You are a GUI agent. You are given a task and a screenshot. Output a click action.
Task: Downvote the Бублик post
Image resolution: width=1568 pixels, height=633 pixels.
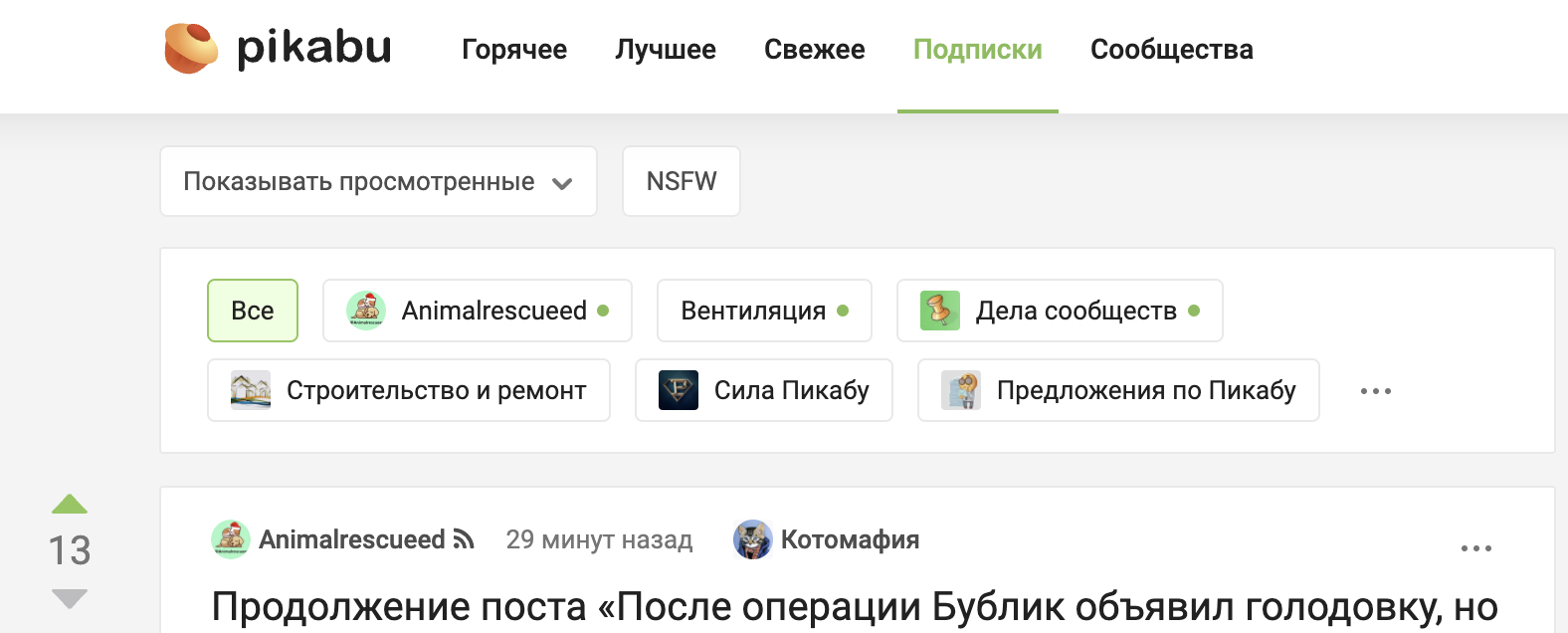point(70,598)
